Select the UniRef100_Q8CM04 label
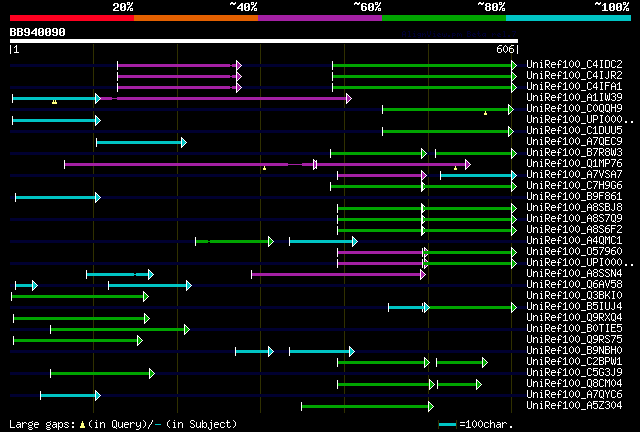Viewport: 640px width, 432px height. click(x=574, y=384)
